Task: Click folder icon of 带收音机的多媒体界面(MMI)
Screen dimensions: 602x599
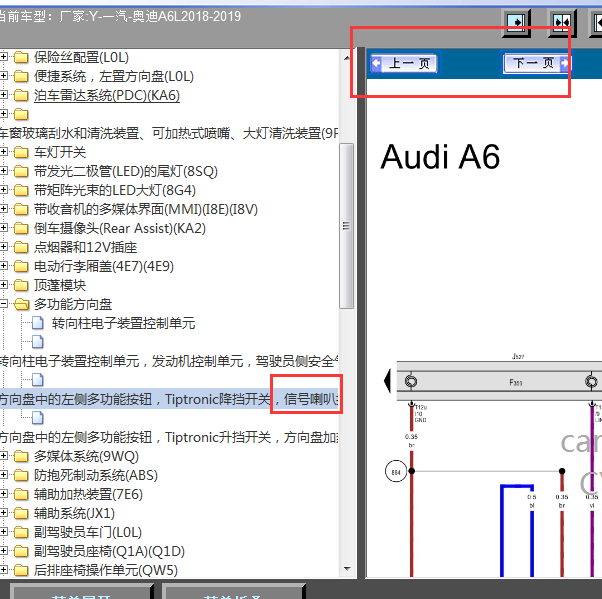Action: pyautogui.click(x=21, y=209)
